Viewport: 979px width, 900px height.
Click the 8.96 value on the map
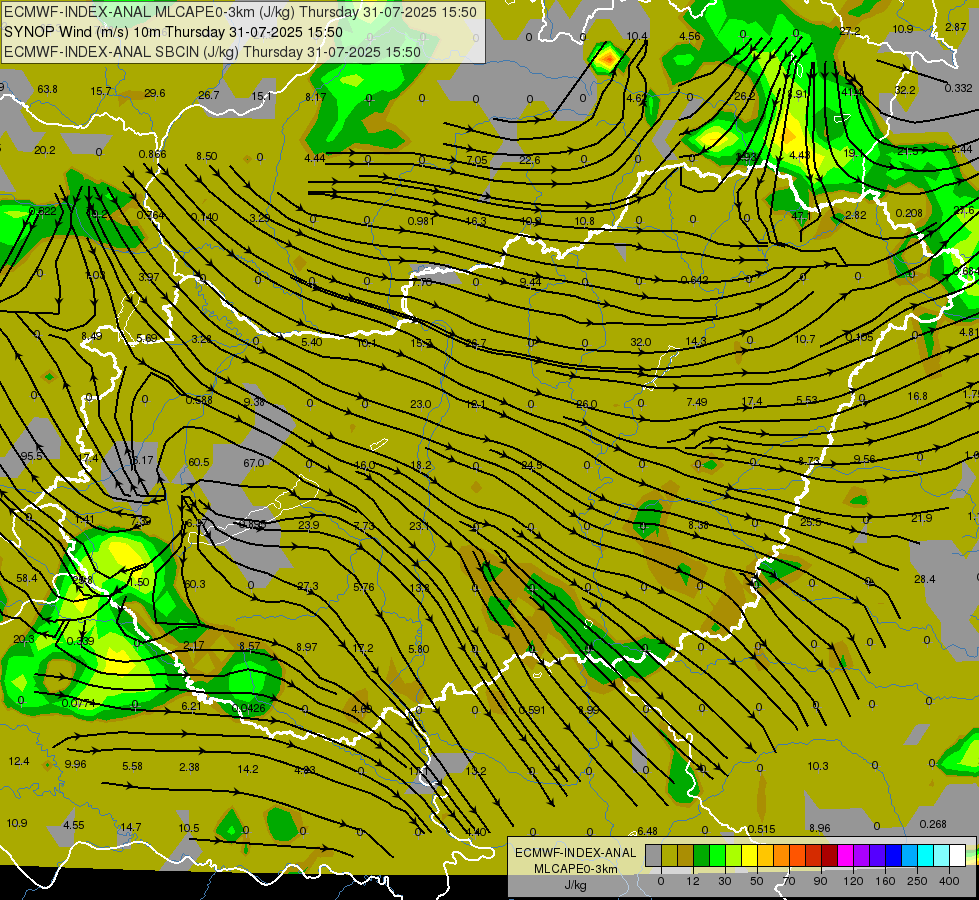pos(820,828)
